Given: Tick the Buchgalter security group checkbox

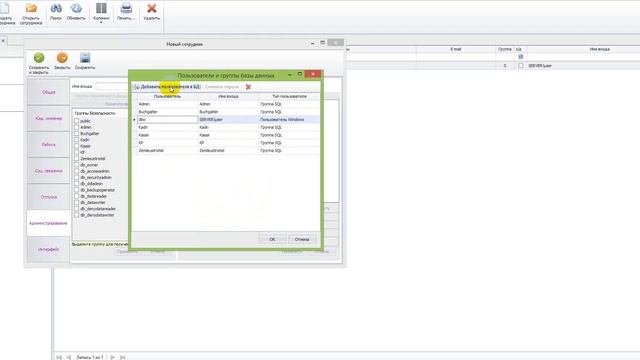Looking at the screenshot, I should [76, 133].
